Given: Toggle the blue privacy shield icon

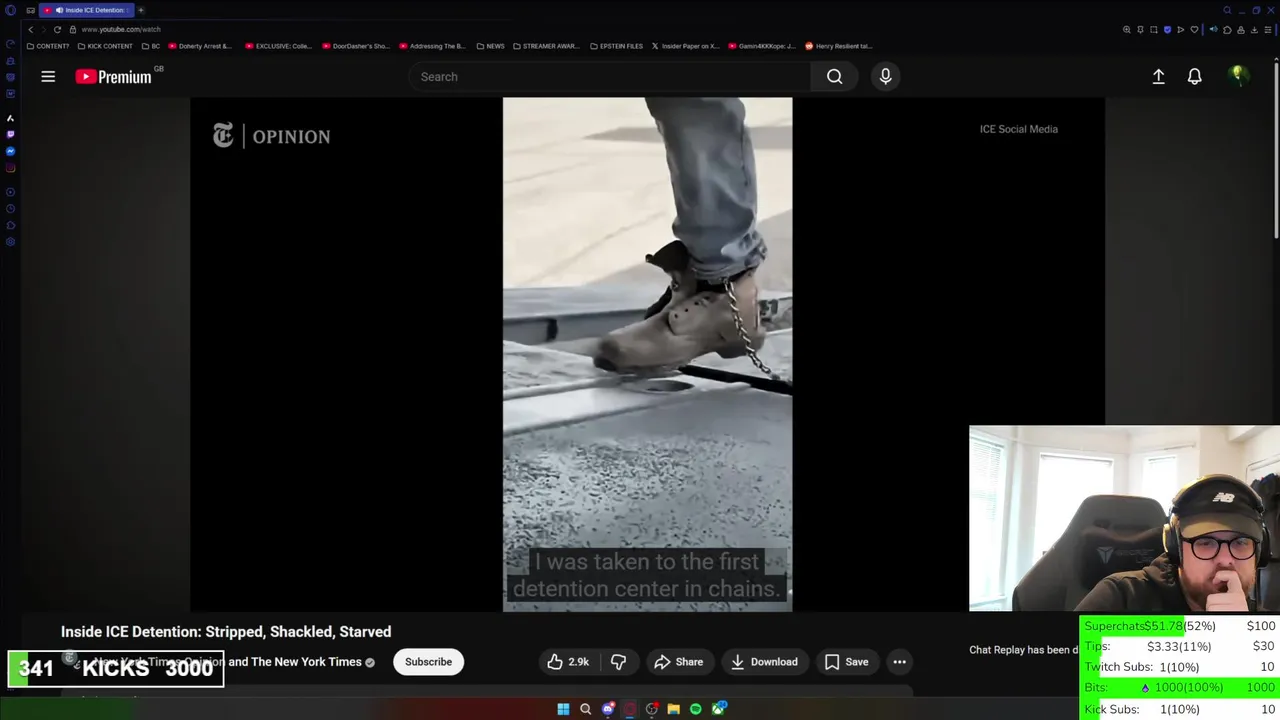Looking at the screenshot, I should click(1167, 30).
